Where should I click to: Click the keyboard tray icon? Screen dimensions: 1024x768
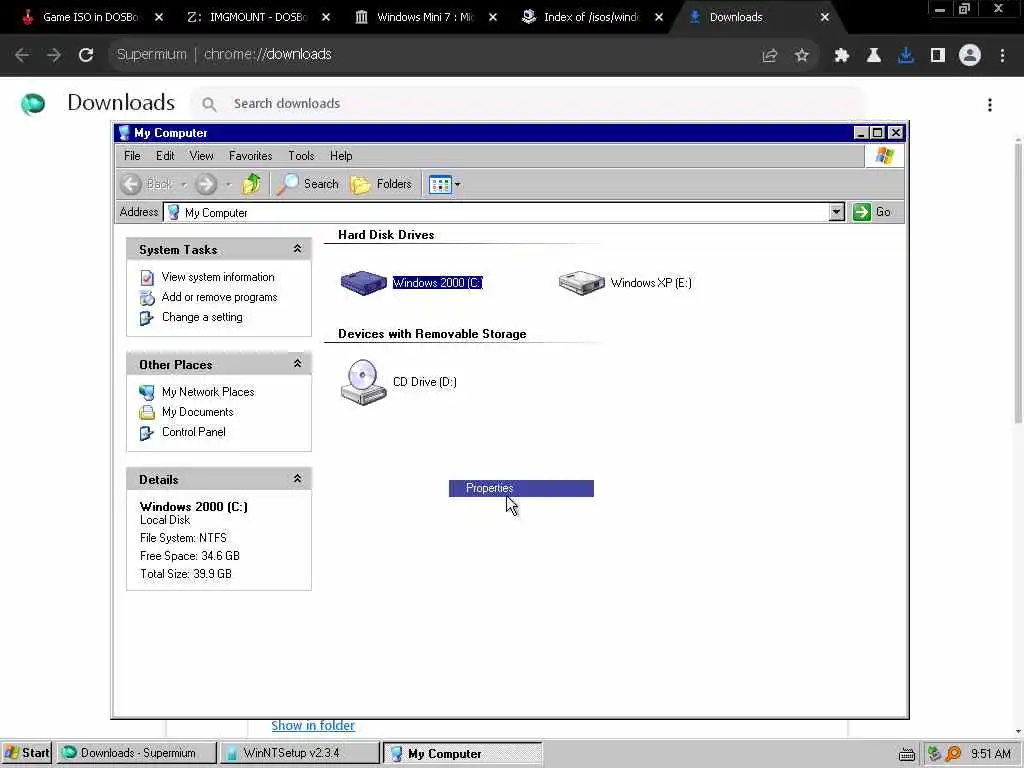point(906,754)
